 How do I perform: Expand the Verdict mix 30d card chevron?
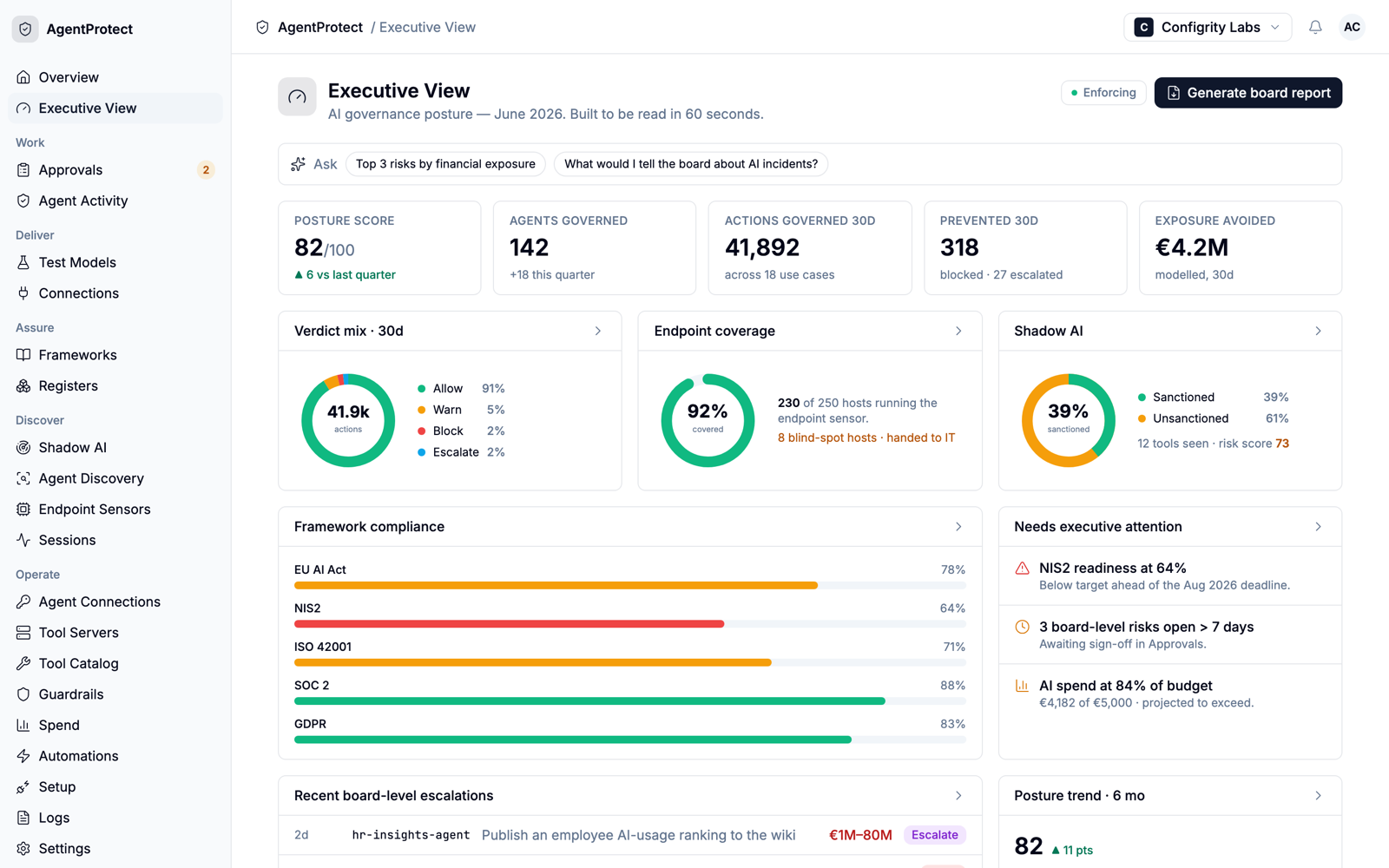(598, 331)
